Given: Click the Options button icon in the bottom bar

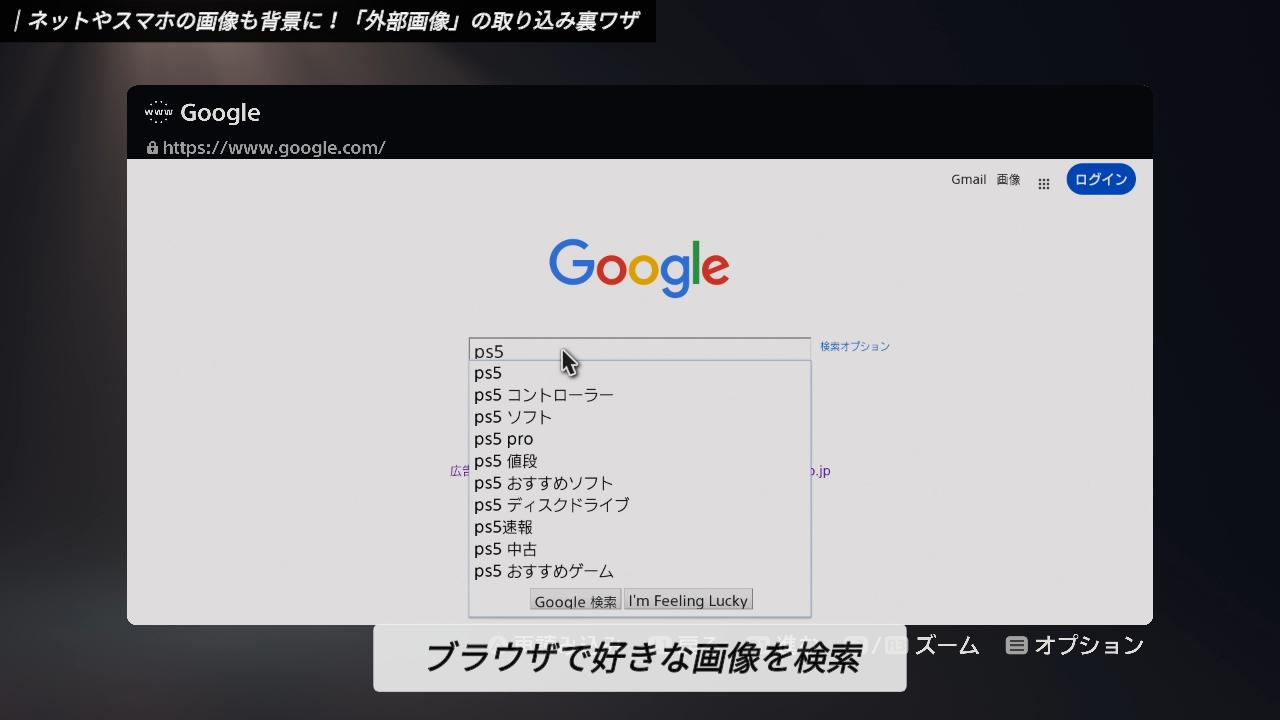Looking at the screenshot, I should point(1016,646).
